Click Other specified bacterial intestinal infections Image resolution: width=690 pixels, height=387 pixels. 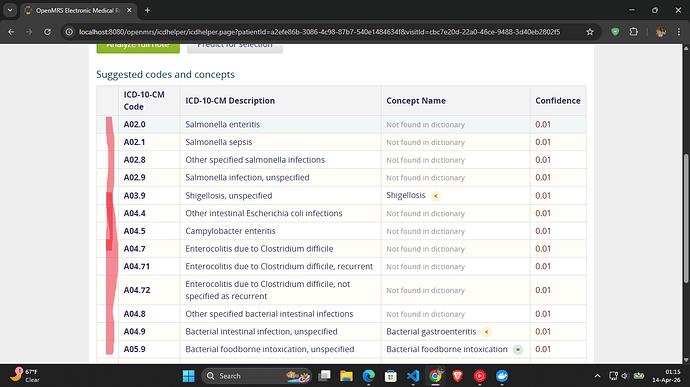(x=269, y=314)
